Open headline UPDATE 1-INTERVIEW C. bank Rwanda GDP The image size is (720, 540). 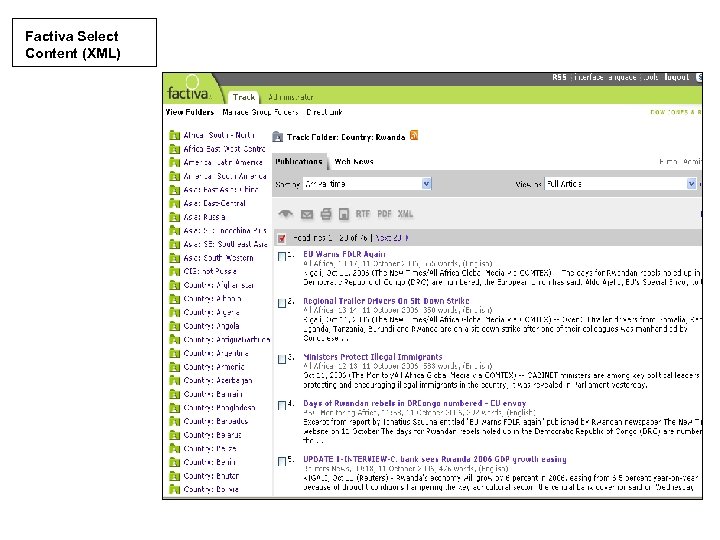(x=434, y=459)
